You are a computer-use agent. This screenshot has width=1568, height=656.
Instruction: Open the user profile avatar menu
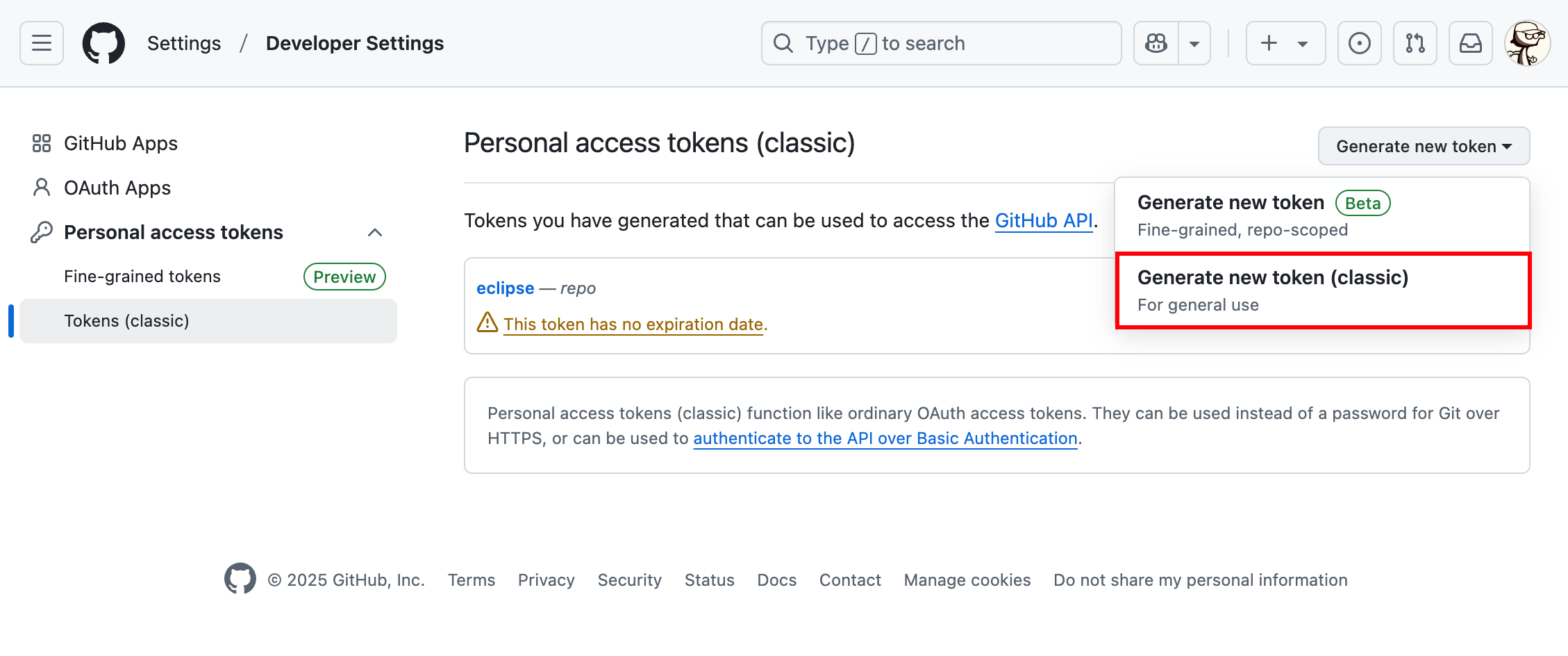(x=1527, y=43)
